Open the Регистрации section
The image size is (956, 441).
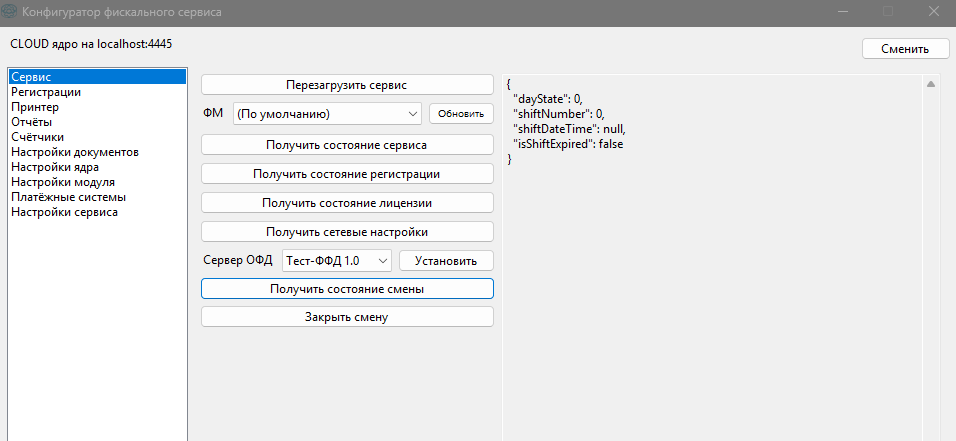(x=98, y=92)
